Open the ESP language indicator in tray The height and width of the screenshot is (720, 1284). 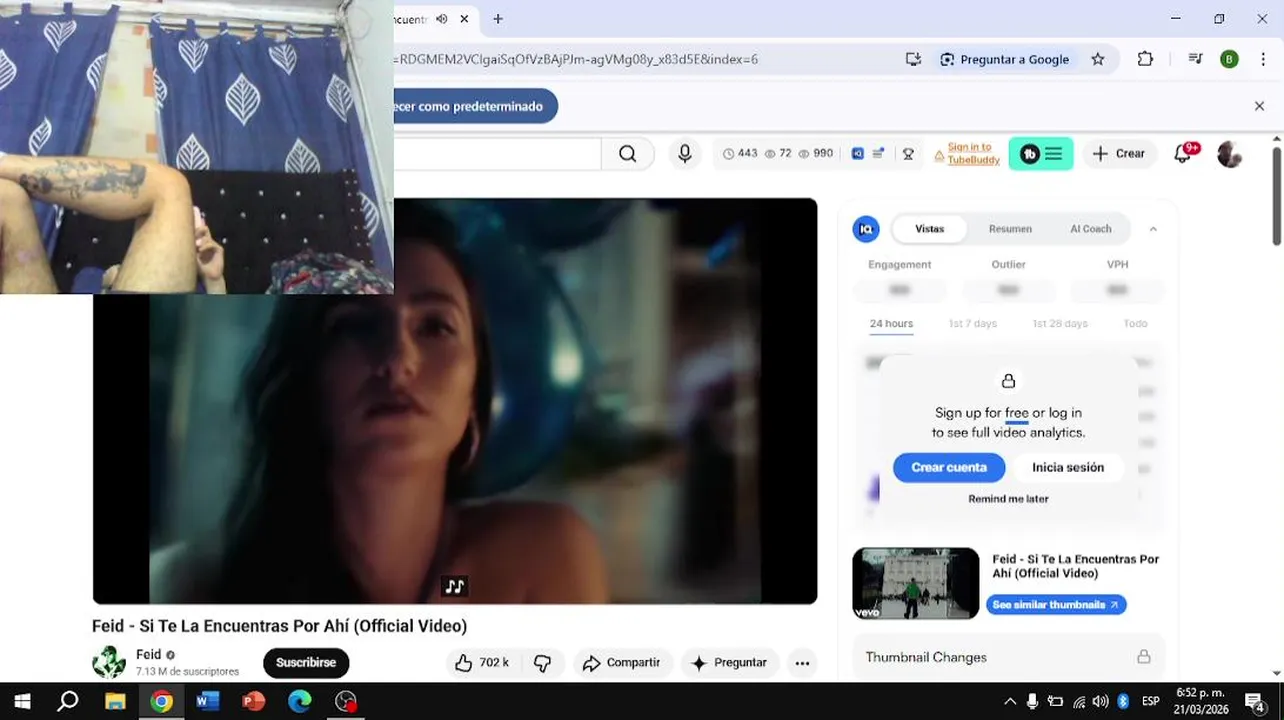coord(1151,701)
